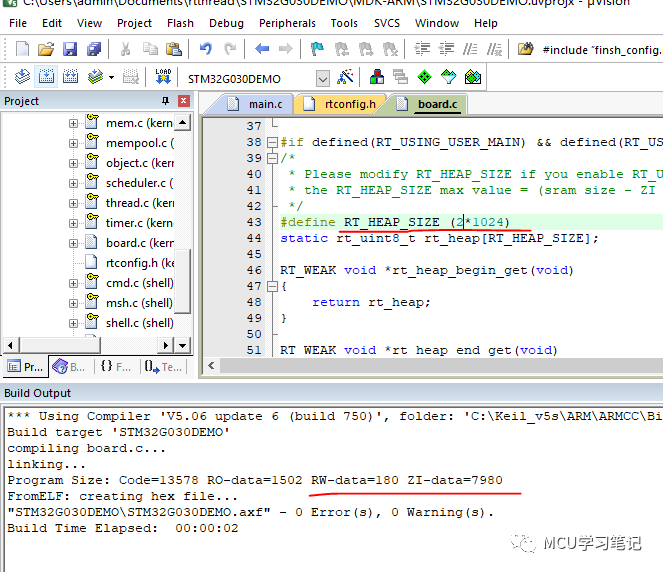The image size is (663, 572).
Task: Open the Peripherals menu
Action: (287, 23)
